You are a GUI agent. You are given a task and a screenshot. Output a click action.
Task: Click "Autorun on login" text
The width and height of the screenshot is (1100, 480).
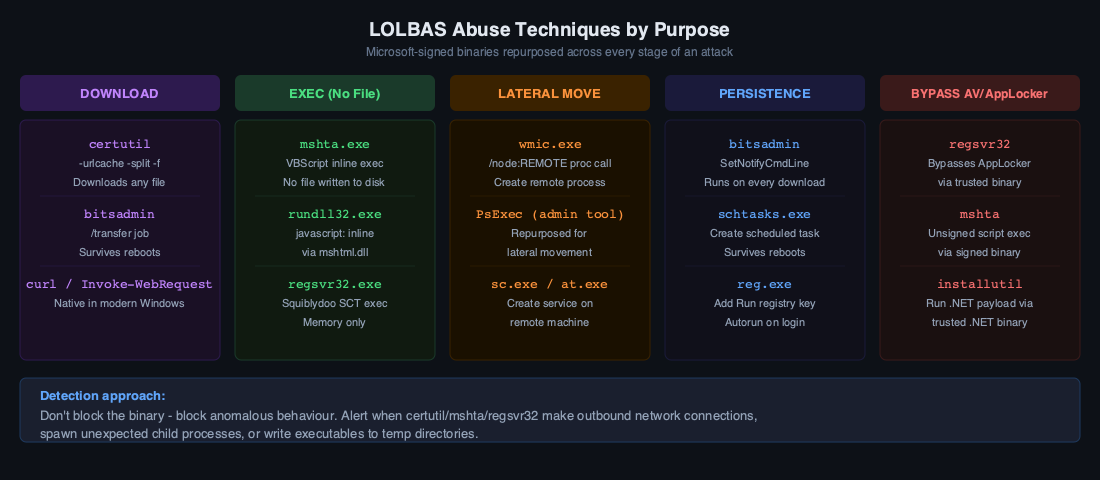coord(765,322)
